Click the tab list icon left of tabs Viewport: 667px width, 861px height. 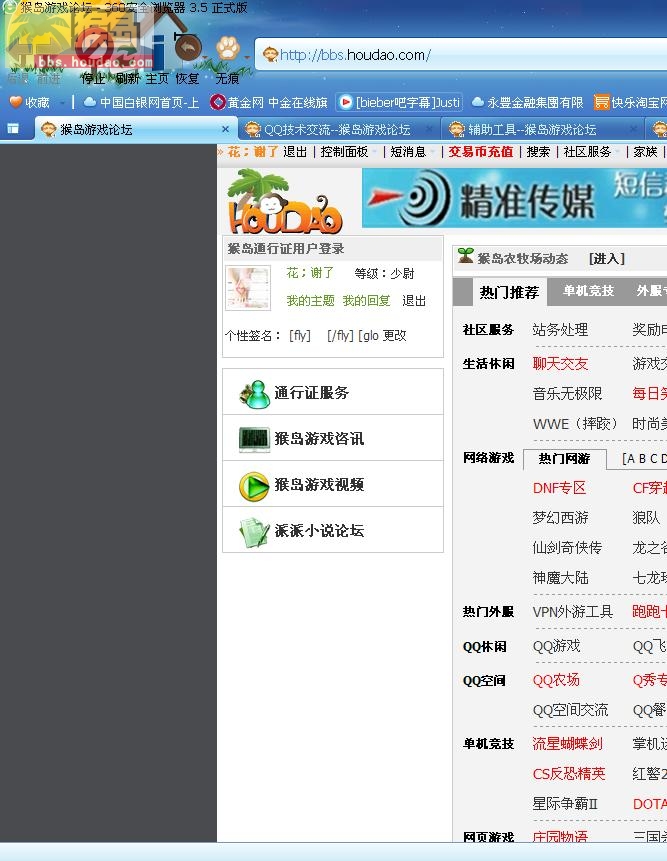coord(13,129)
